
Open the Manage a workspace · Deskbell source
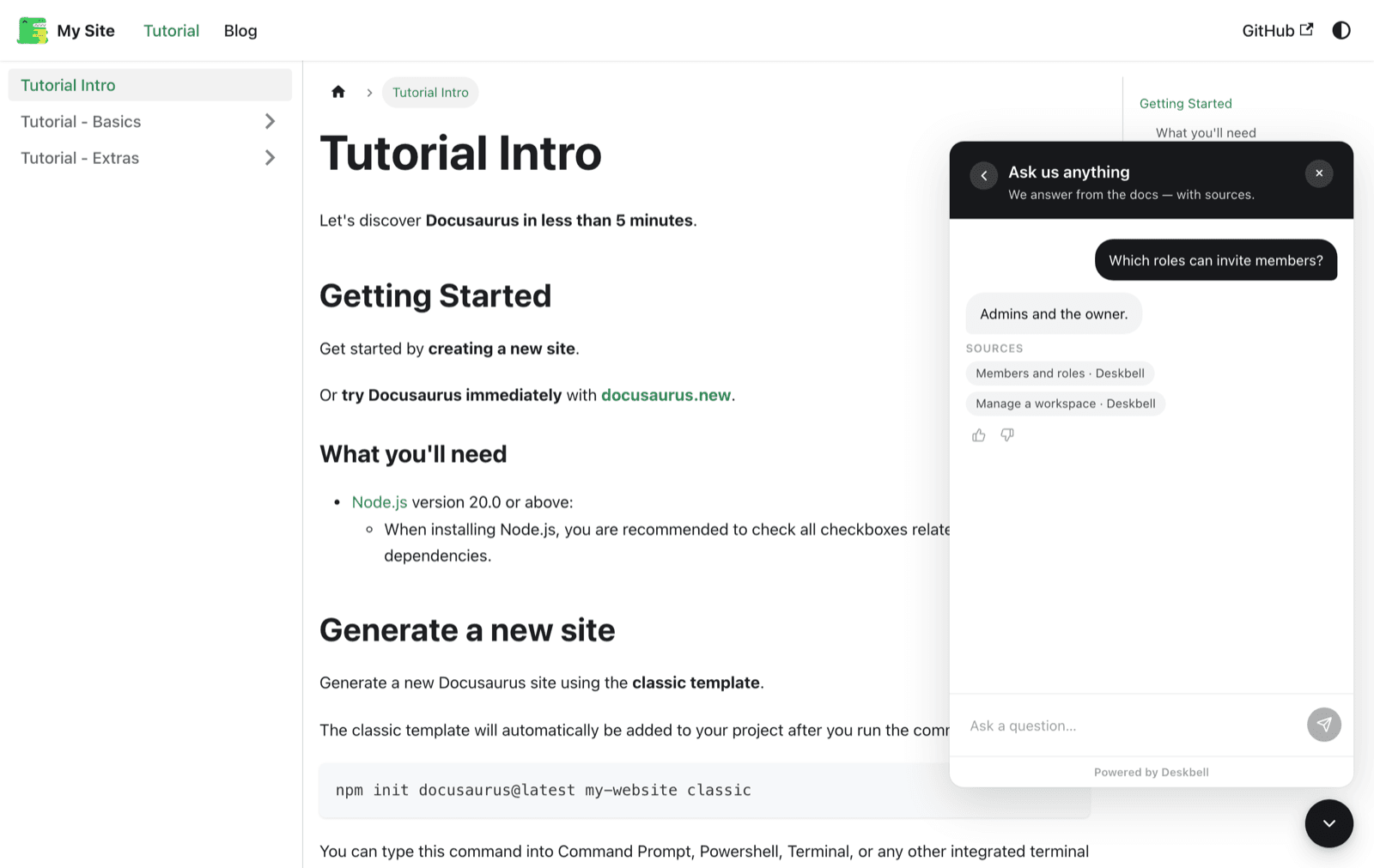(1066, 404)
